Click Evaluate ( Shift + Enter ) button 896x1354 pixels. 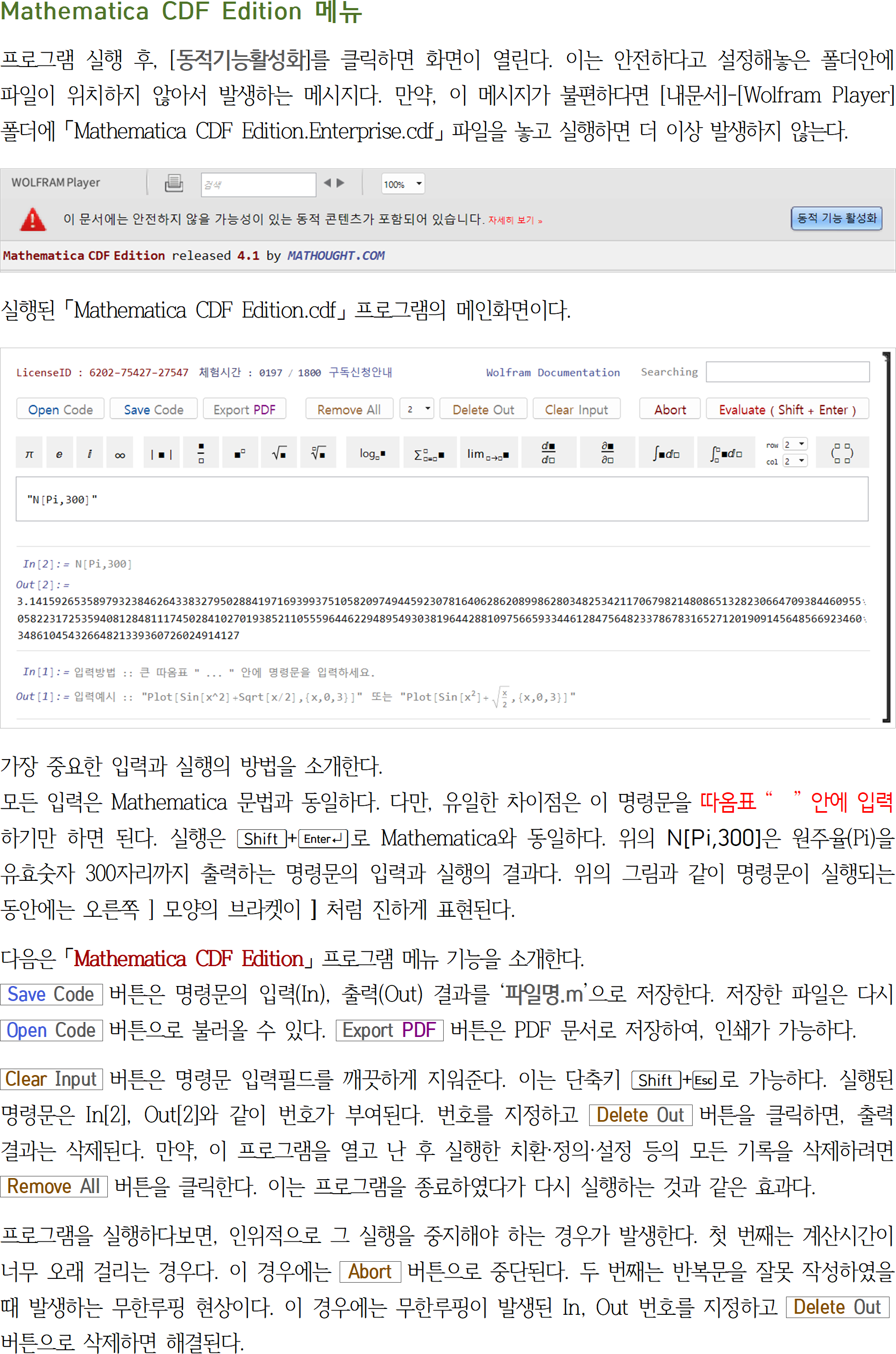[x=788, y=409]
